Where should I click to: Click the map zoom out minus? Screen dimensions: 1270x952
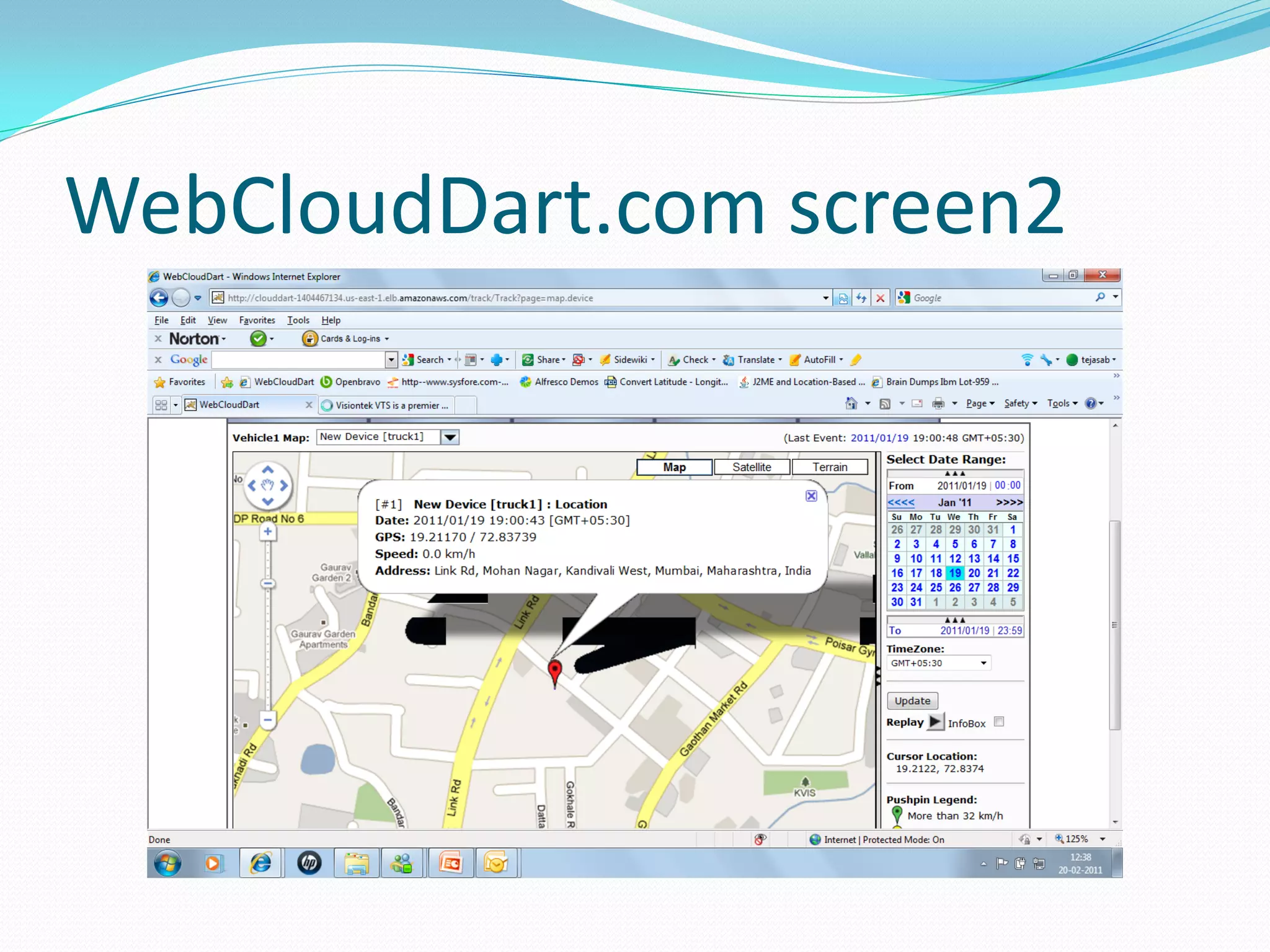(x=268, y=720)
